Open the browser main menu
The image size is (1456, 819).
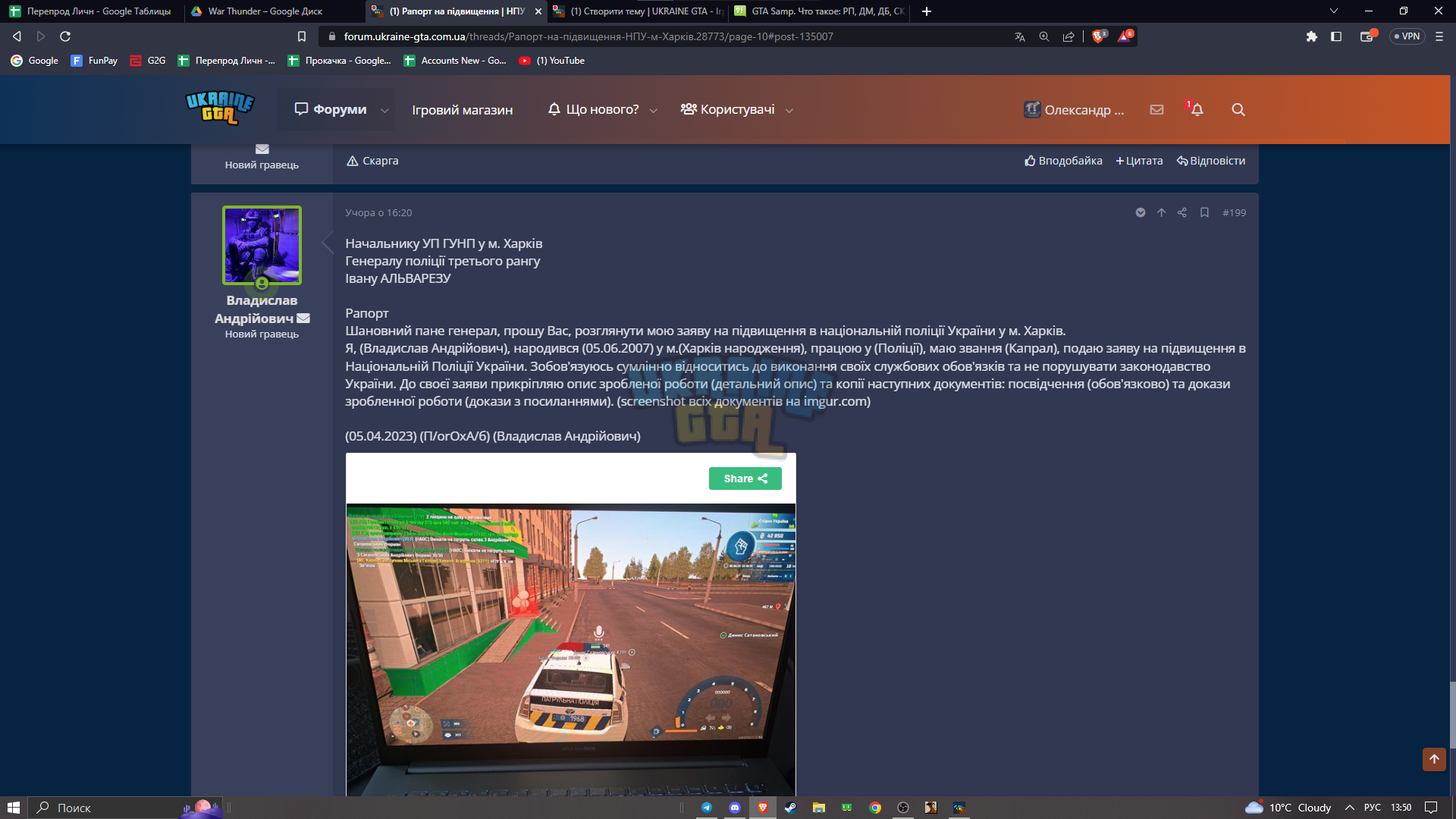1439,36
